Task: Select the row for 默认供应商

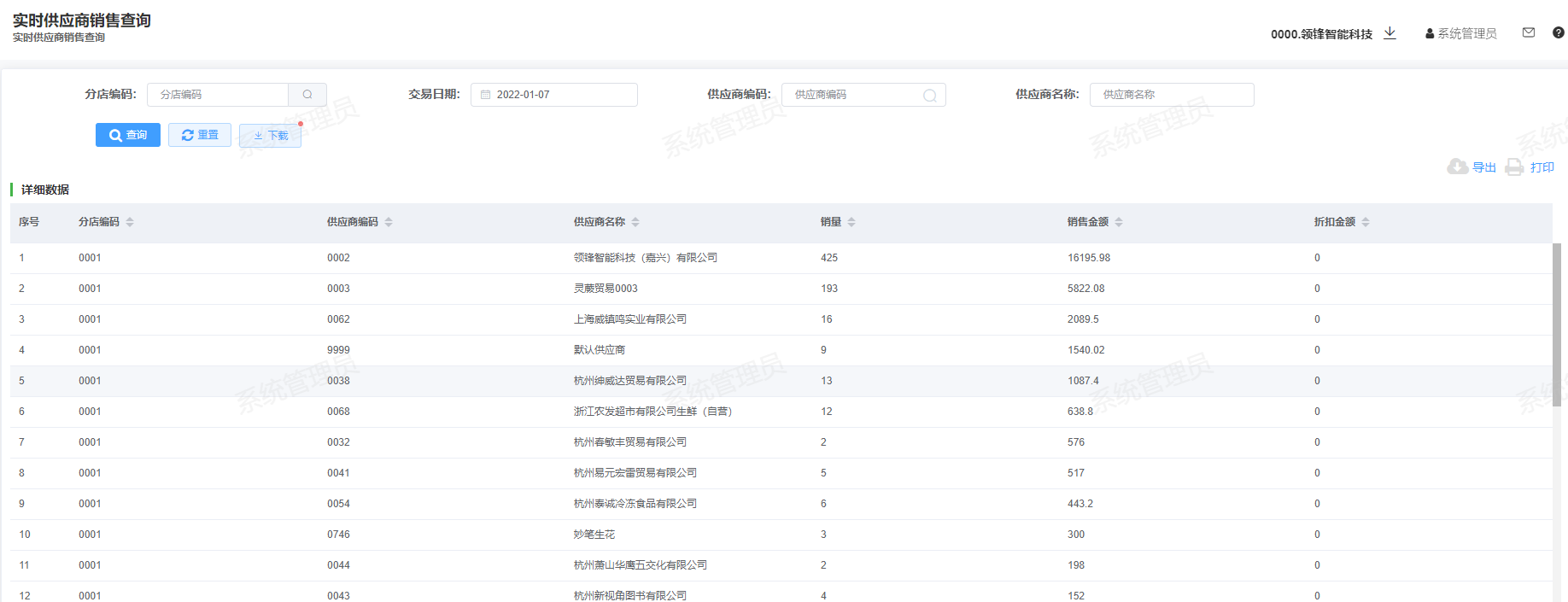Action: (x=600, y=350)
